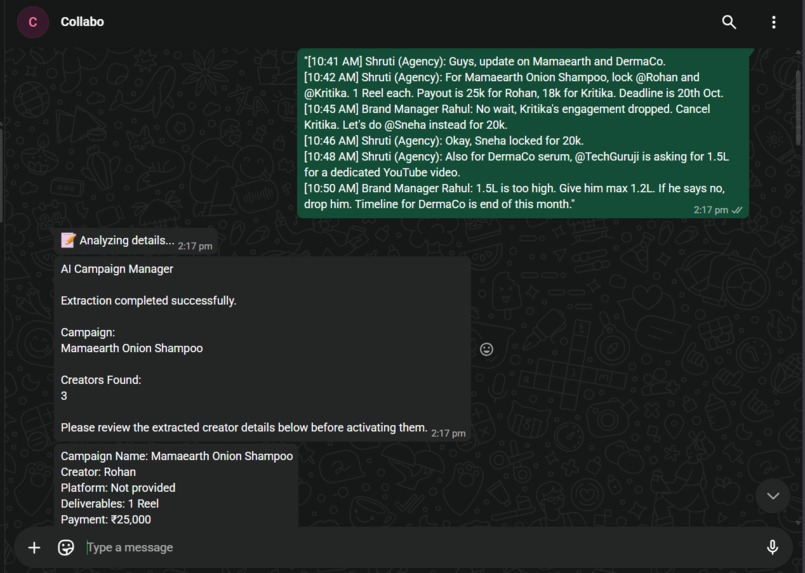
Task: Click the 'Creator: Rohan' line
Action: coord(99,472)
